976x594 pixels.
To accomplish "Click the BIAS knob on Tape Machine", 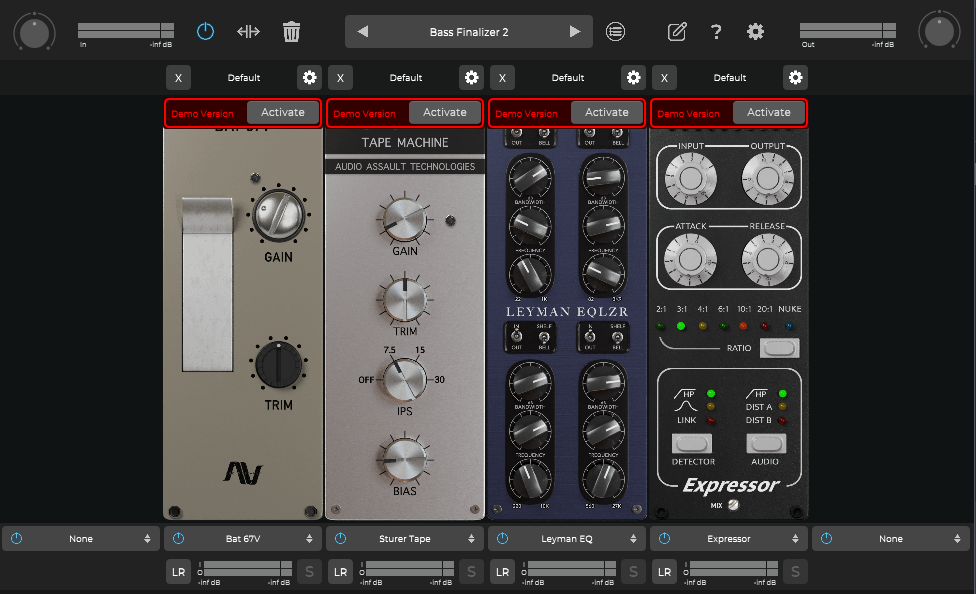I will 405,460.
